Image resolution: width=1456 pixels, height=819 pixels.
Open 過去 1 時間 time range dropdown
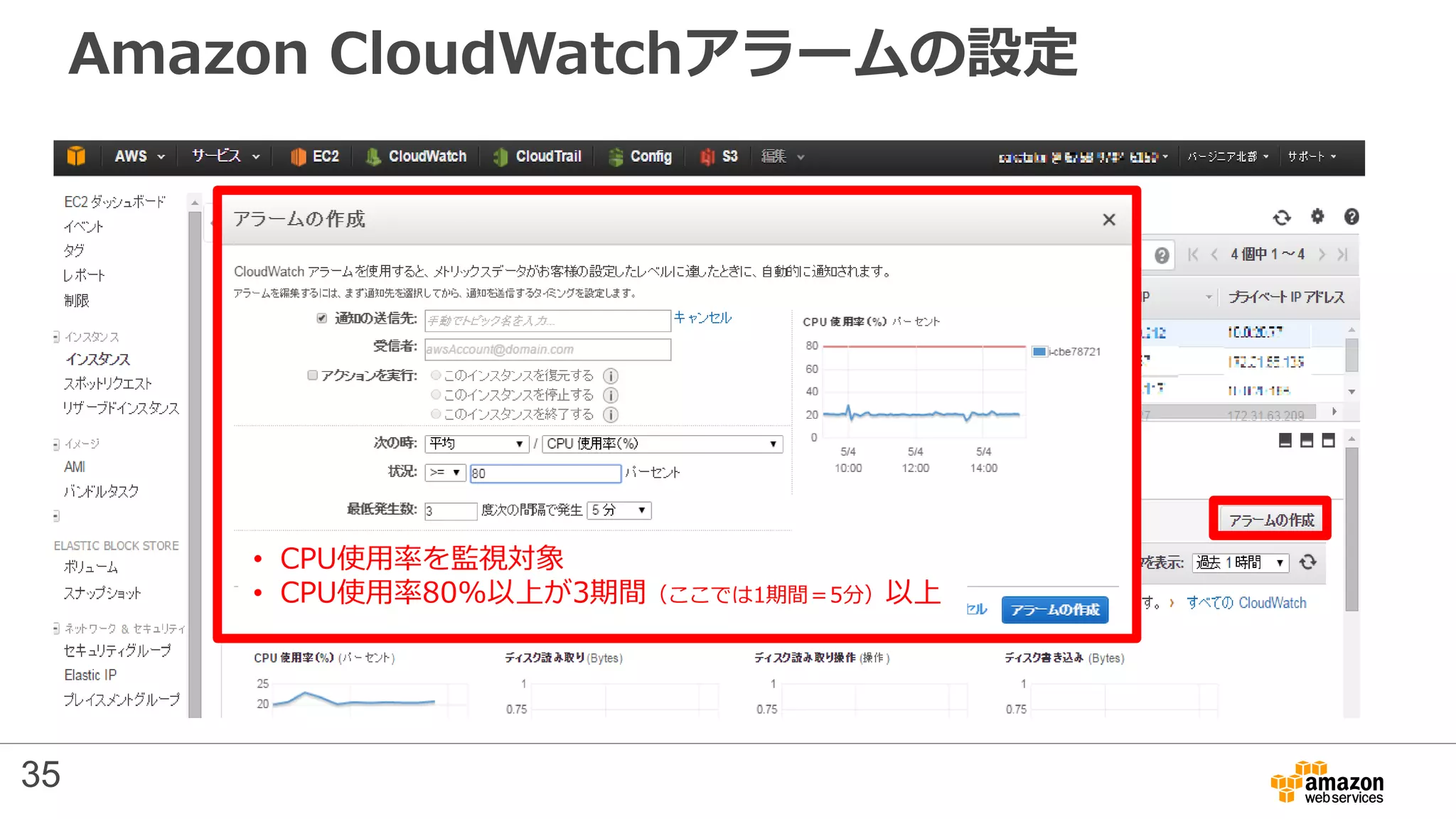(1241, 562)
